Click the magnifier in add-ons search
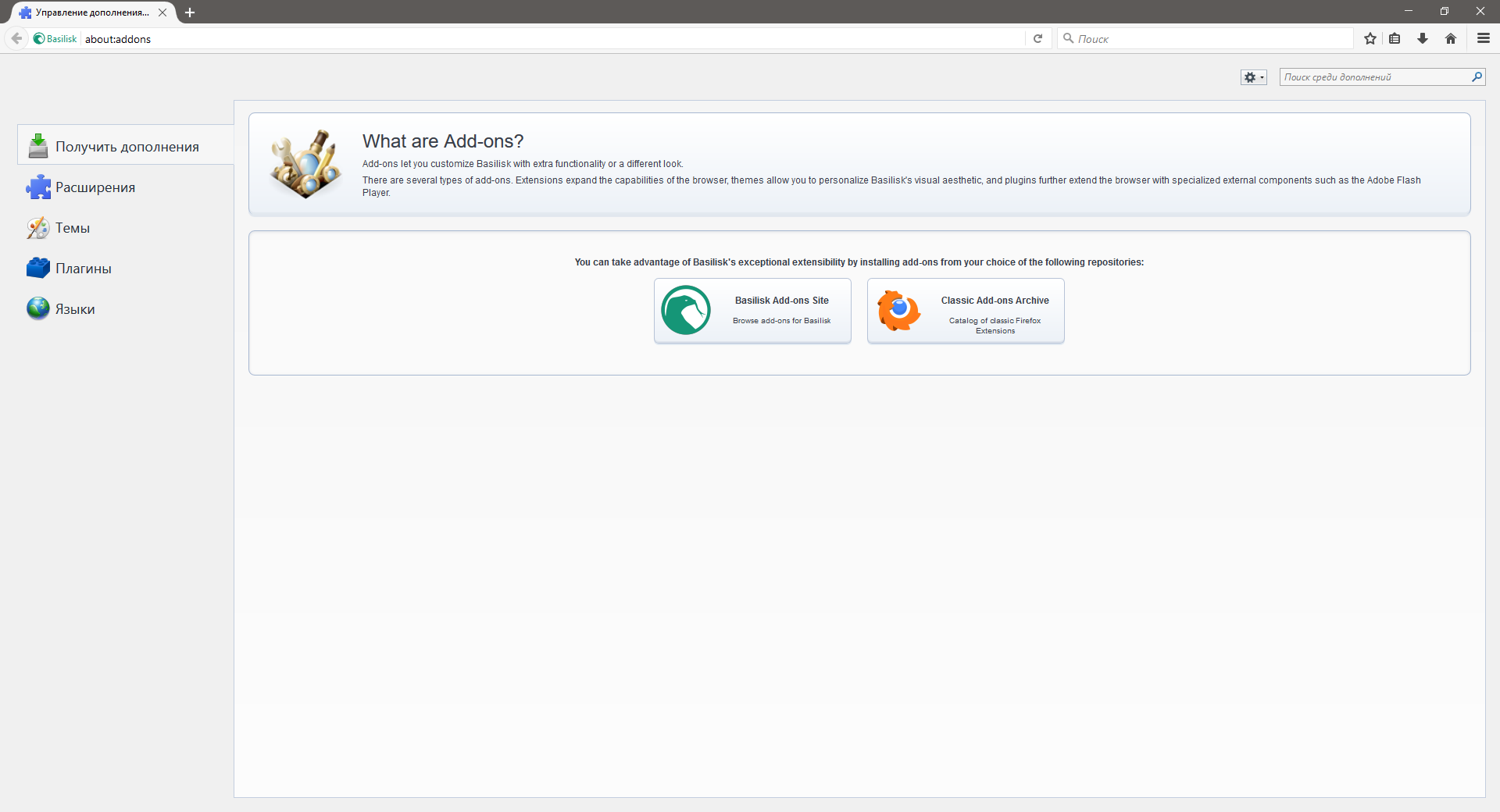The height and width of the screenshot is (812, 1500). [1477, 77]
